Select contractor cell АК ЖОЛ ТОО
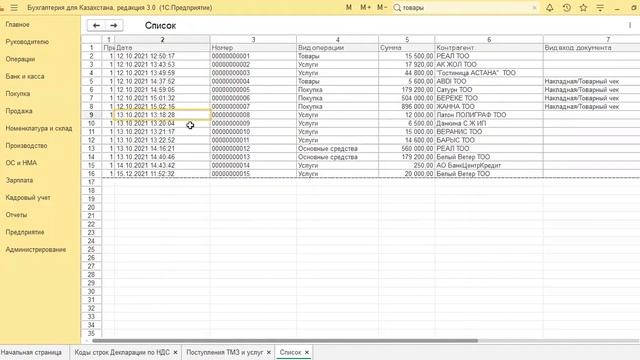This screenshot has width=640, height=360. (x=489, y=64)
